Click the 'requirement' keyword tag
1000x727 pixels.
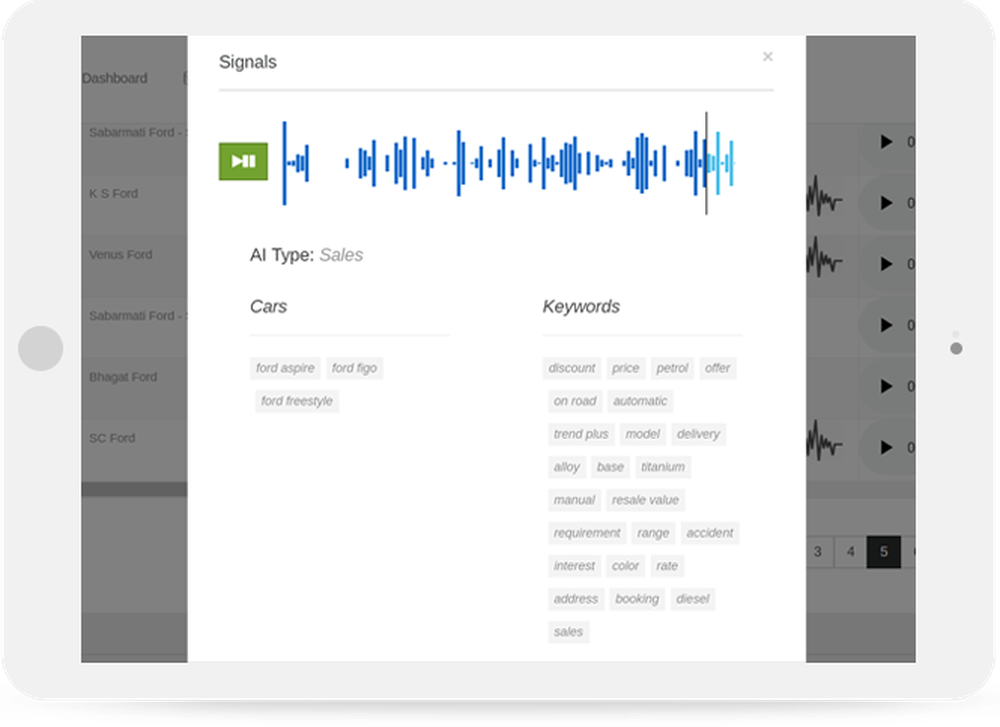point(587,534)
